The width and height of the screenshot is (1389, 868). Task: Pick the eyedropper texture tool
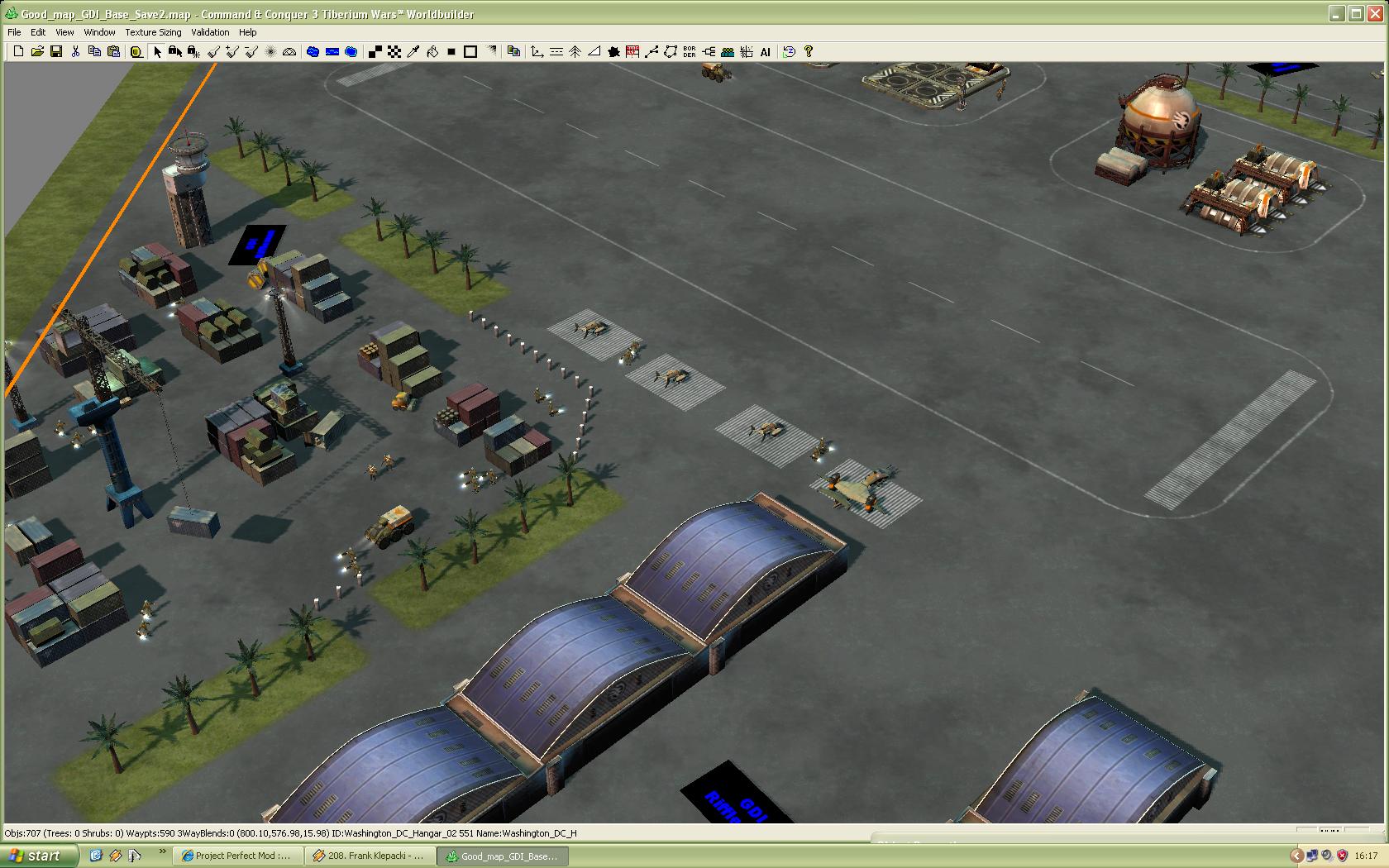pos(413,51)
